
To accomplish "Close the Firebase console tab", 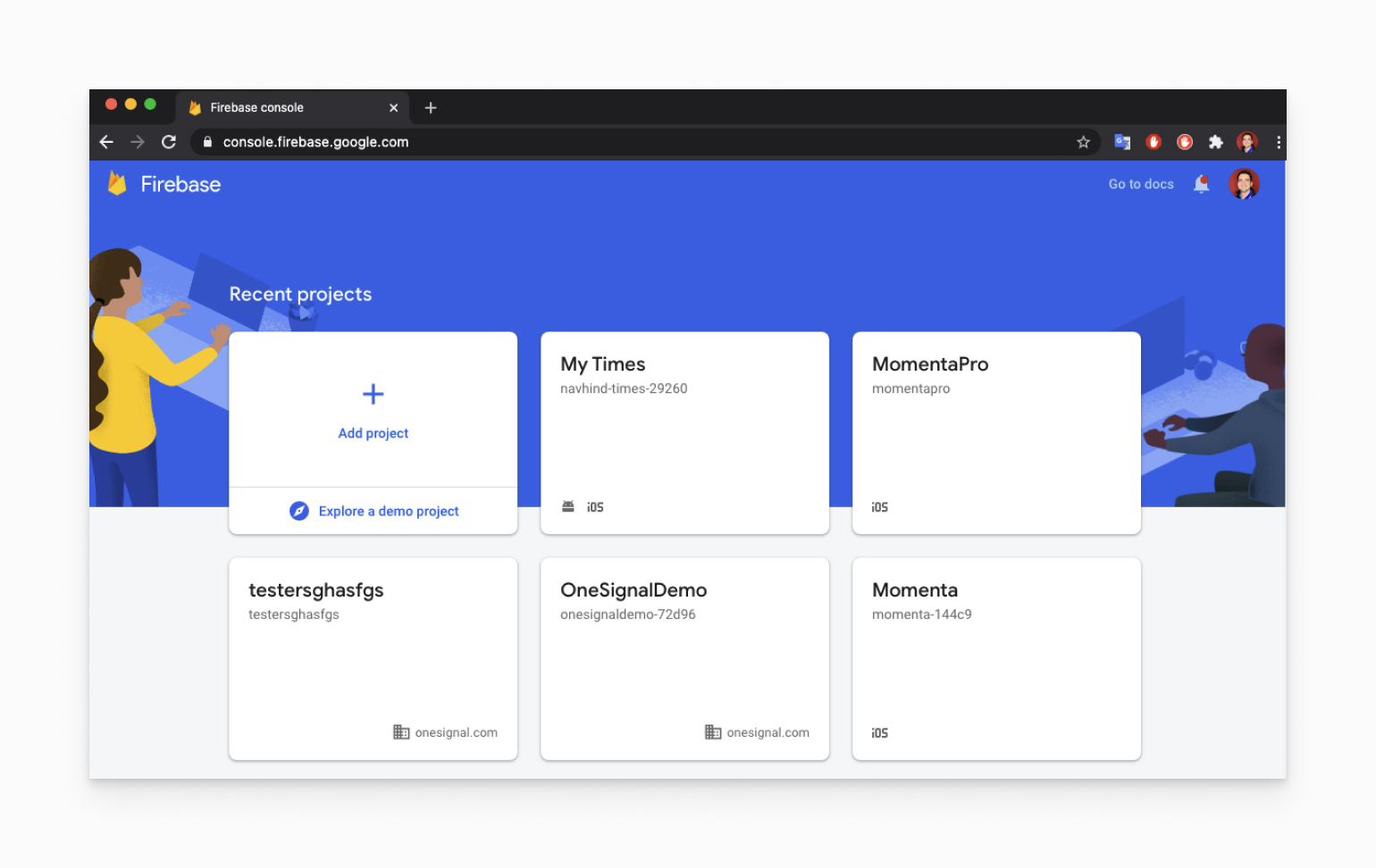I will tap(393, 108).
